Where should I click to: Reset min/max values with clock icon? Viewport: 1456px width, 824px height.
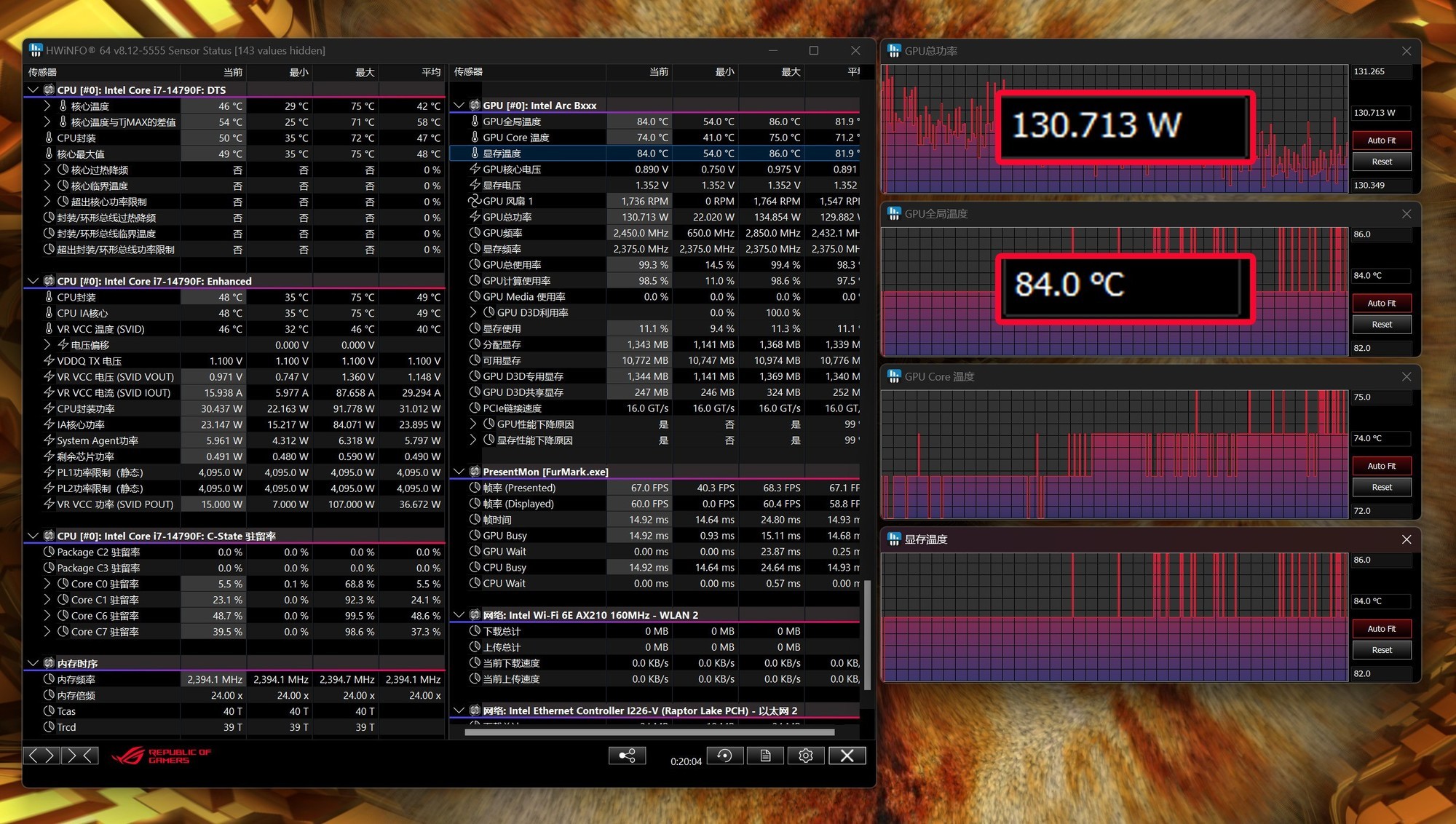tap(724, 756)
